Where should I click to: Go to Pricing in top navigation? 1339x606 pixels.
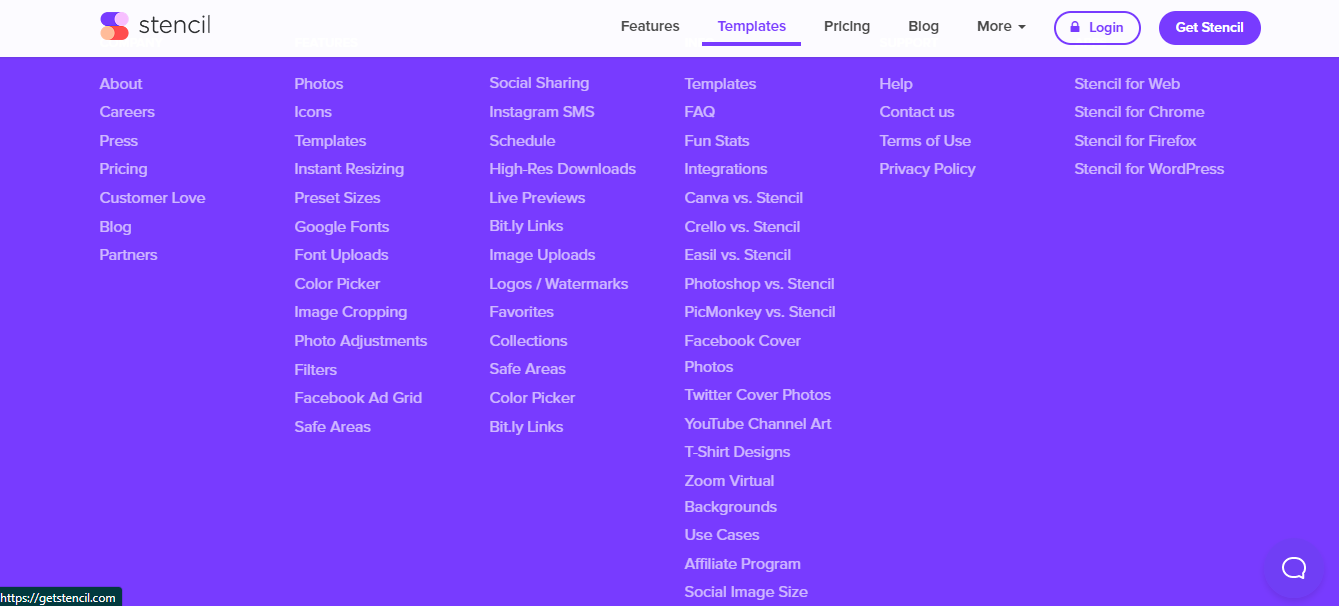tap(847, 27)
